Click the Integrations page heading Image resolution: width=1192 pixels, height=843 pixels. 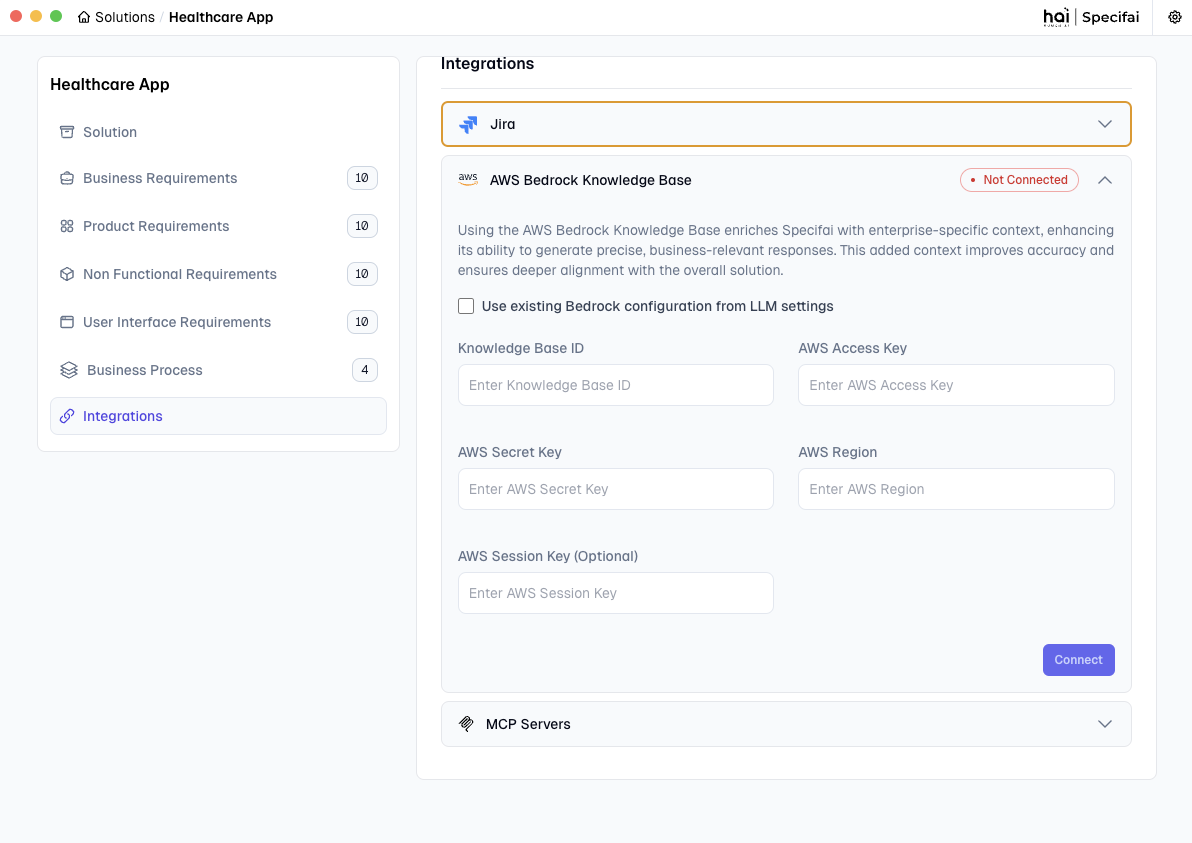487,64
